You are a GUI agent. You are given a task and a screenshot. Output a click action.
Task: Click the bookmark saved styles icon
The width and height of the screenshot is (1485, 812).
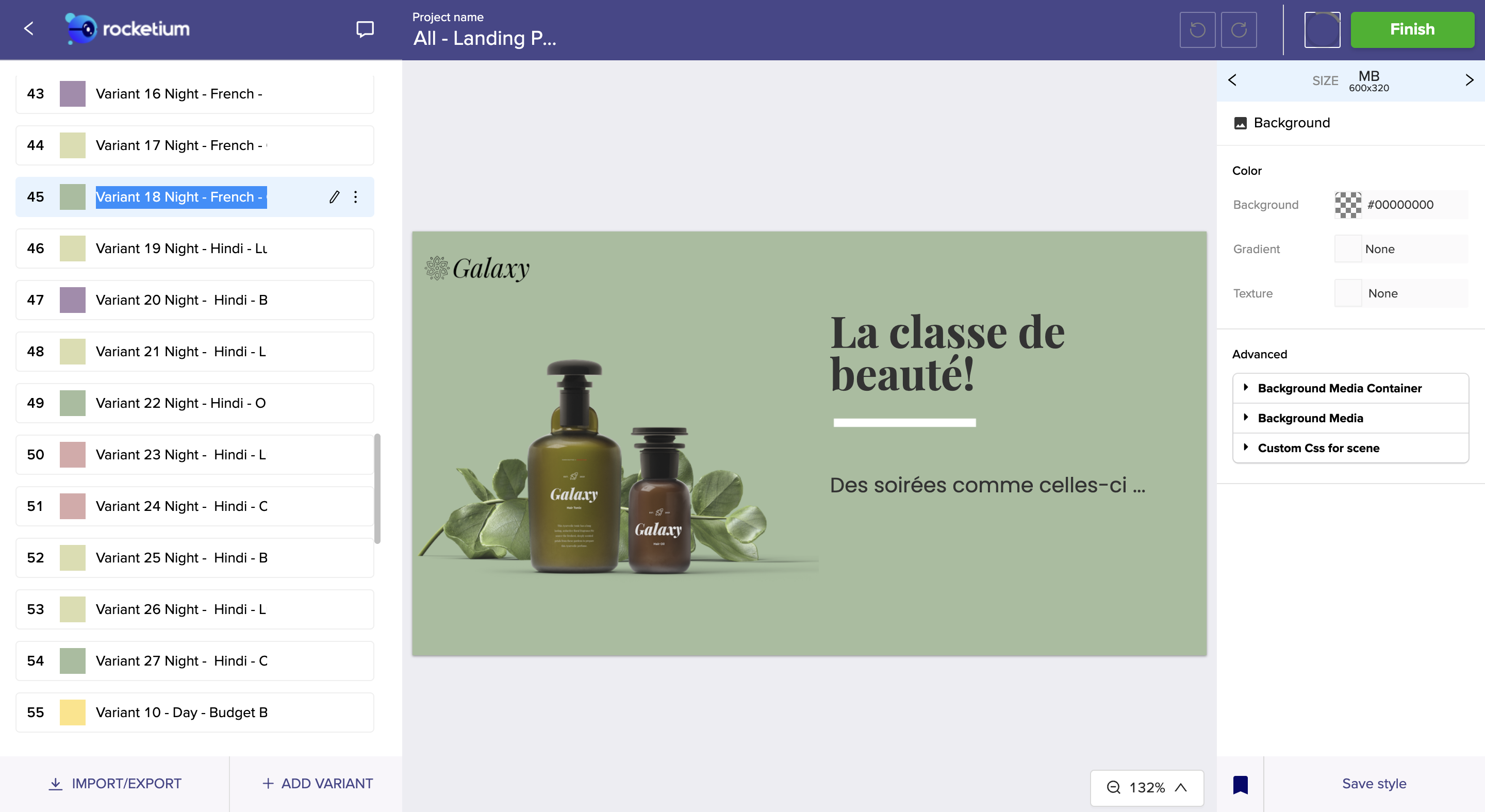click(x=1241, y=784)
